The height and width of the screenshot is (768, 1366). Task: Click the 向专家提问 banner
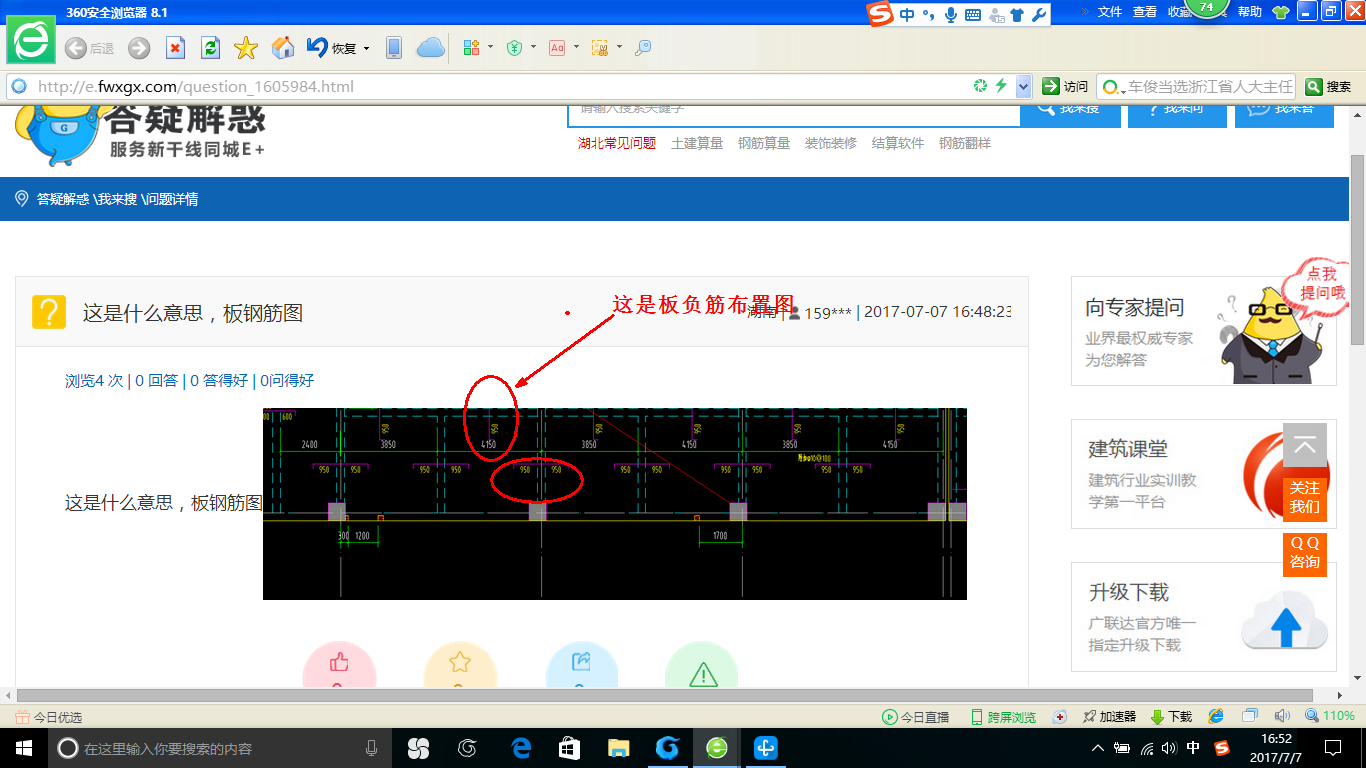pos(1204,331)
